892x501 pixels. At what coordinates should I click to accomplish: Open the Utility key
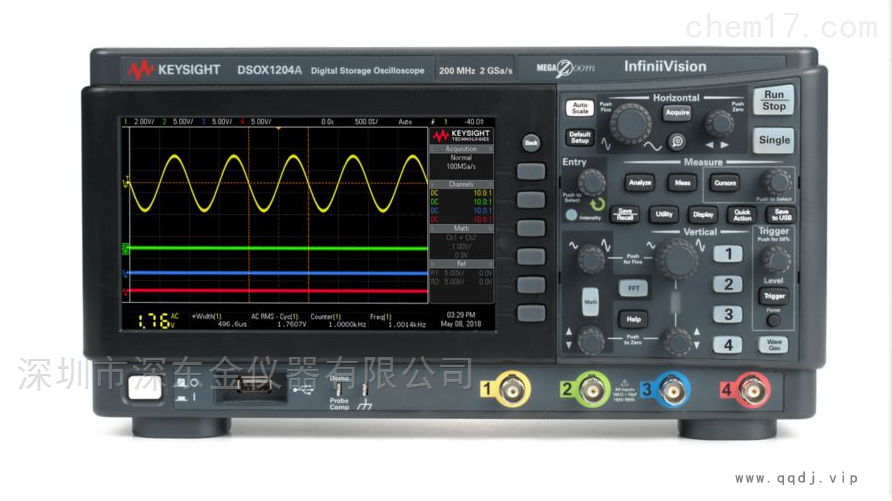(663, 214)
